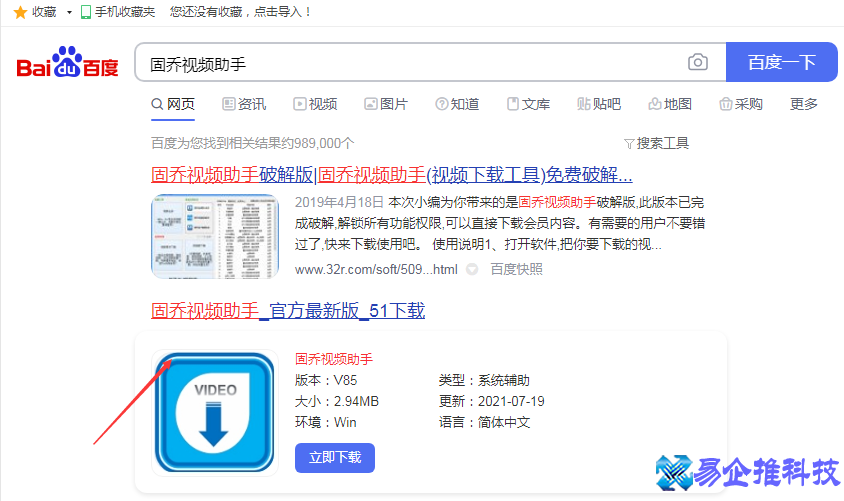Expand the 收藏 dropdown arrow
This screenshot has height=501, width=844.
(x=69, y=12)
